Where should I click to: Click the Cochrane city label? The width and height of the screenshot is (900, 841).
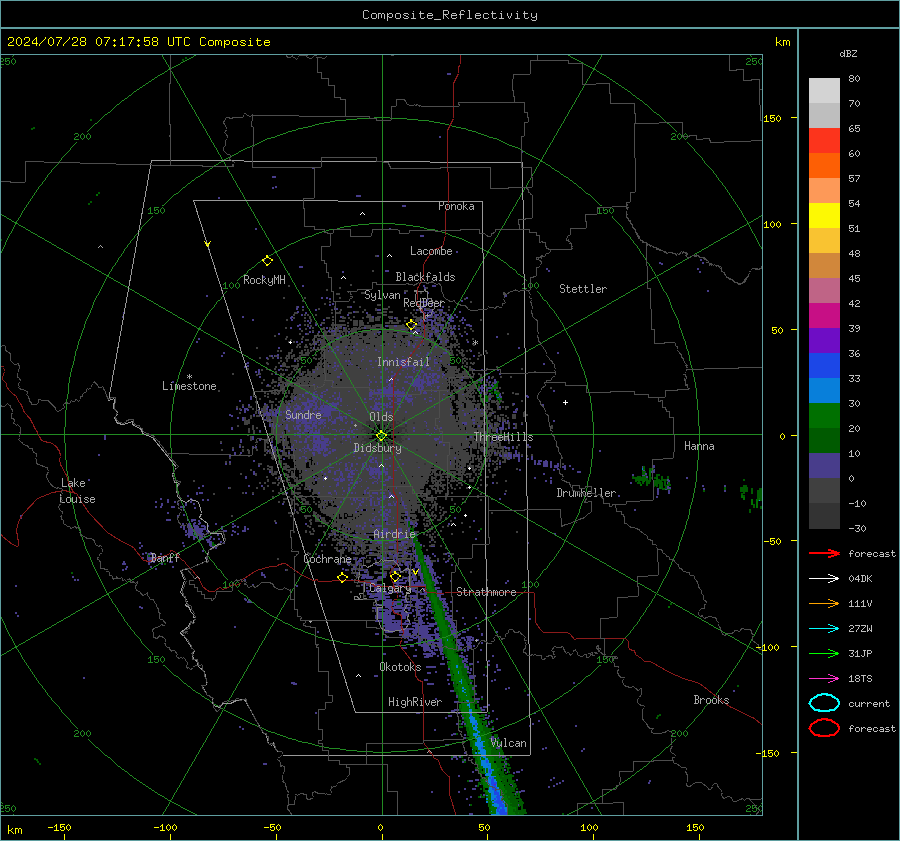point(327,559)
